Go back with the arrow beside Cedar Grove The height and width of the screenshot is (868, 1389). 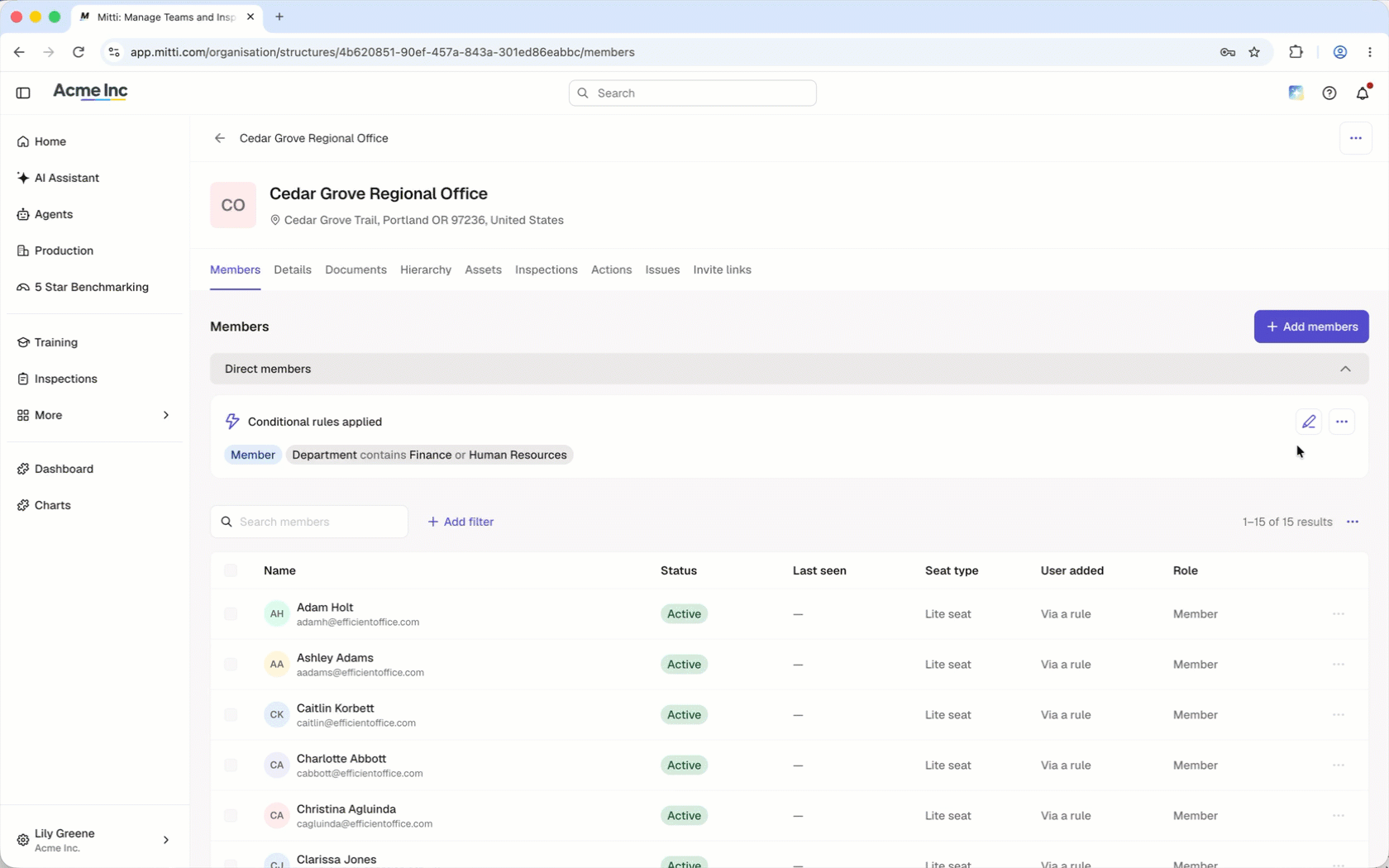[220, 138]
